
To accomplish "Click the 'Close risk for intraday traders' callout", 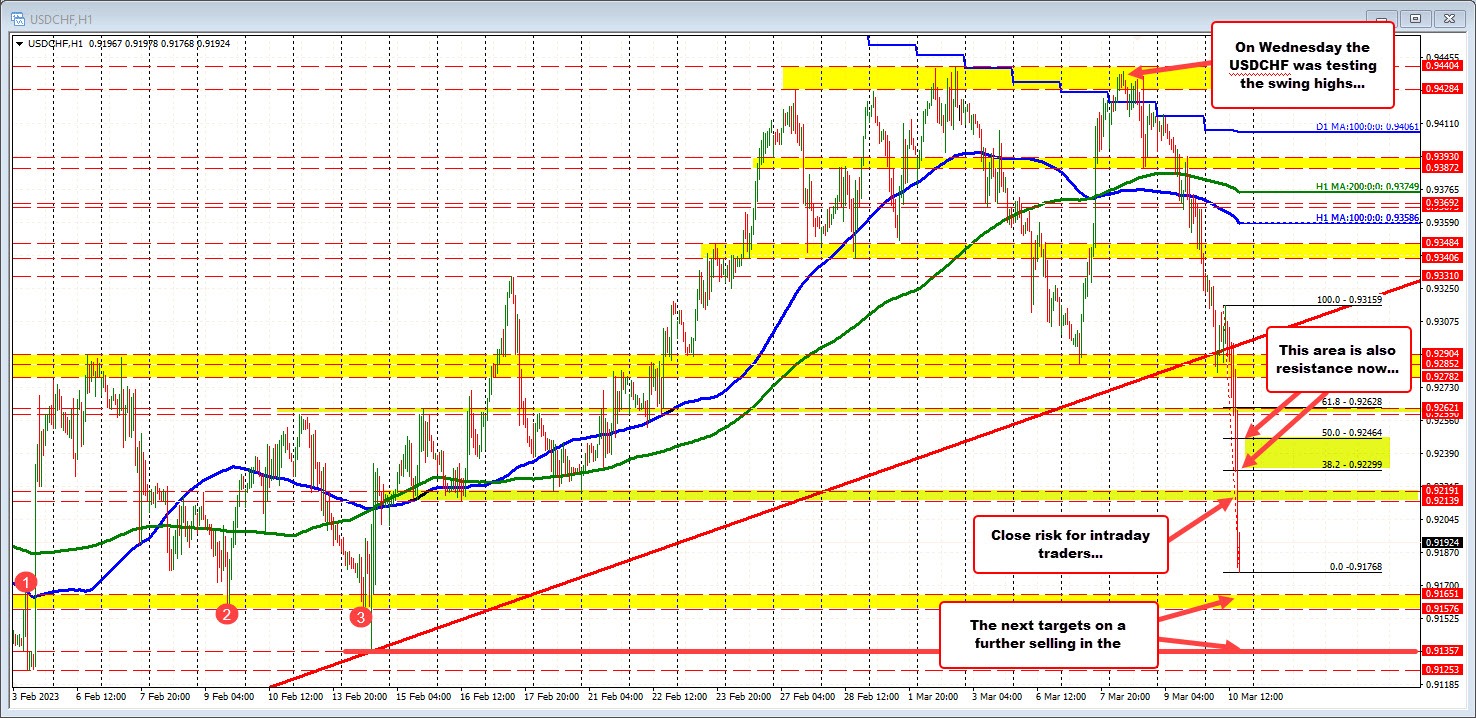I will point(1069,544).
